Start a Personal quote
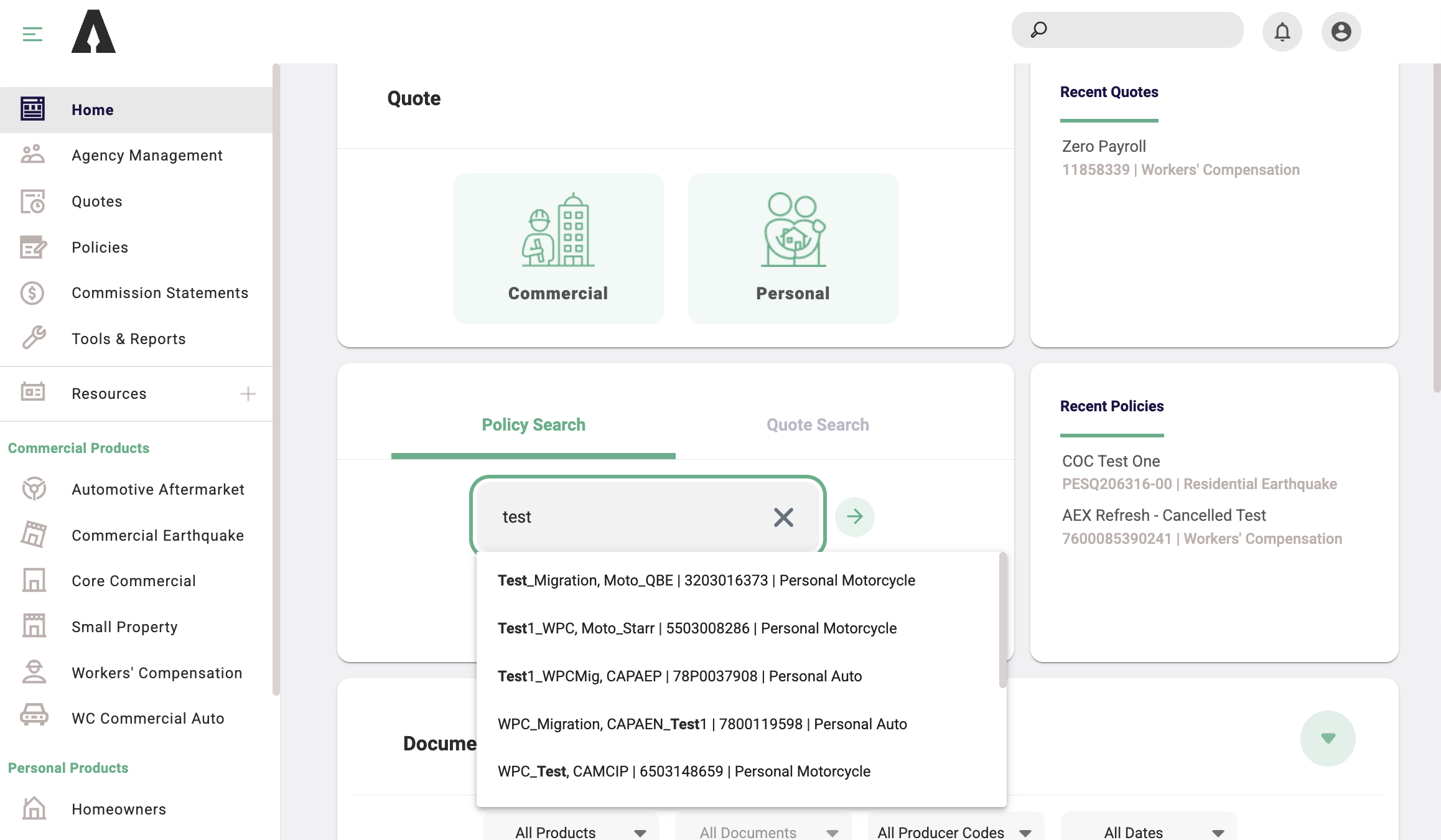This screenshot has width=1441, height=840. point(793,248)
